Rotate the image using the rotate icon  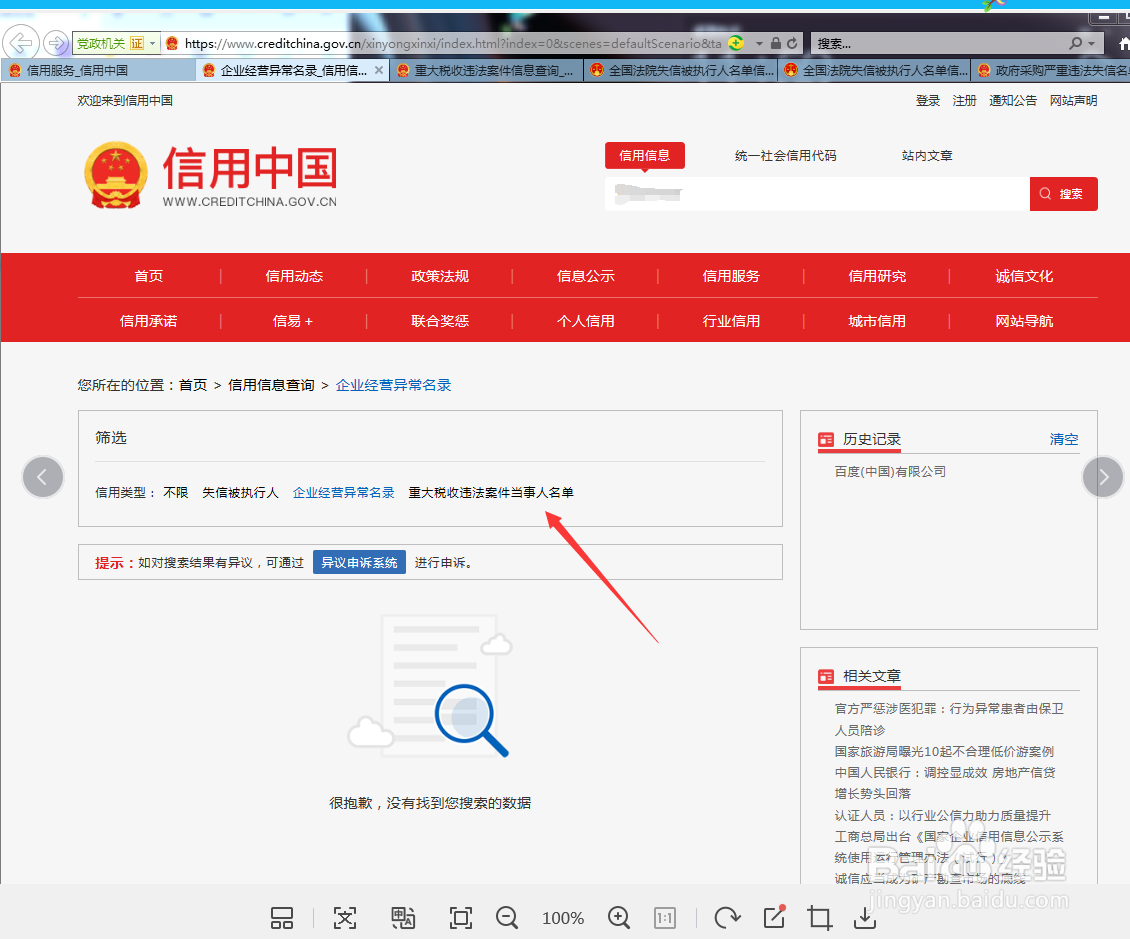[727, 917]
